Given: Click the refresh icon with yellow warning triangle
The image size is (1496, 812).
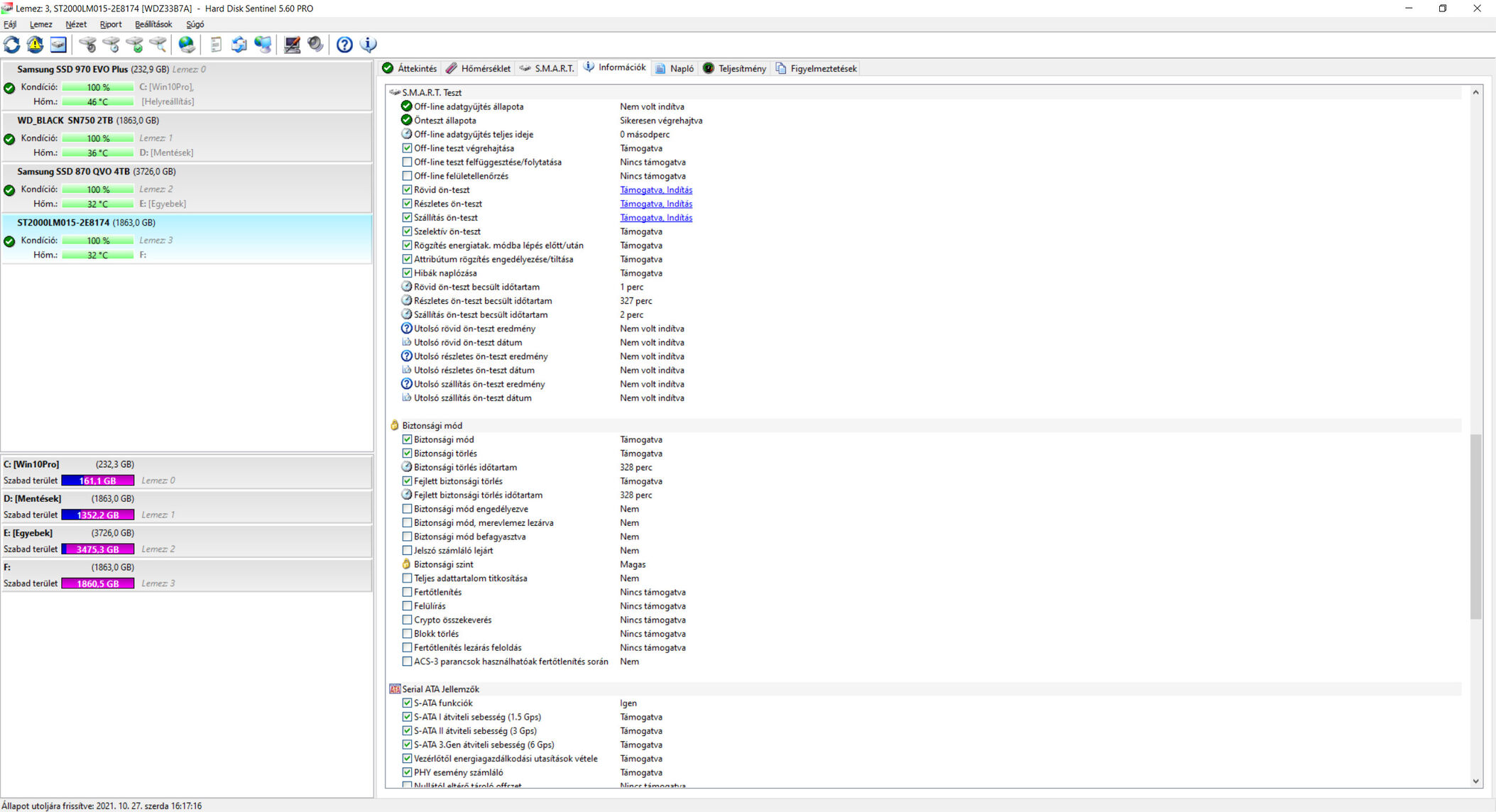Looking at the screenshot, I should pyautogui.click(x=35, y=45).
